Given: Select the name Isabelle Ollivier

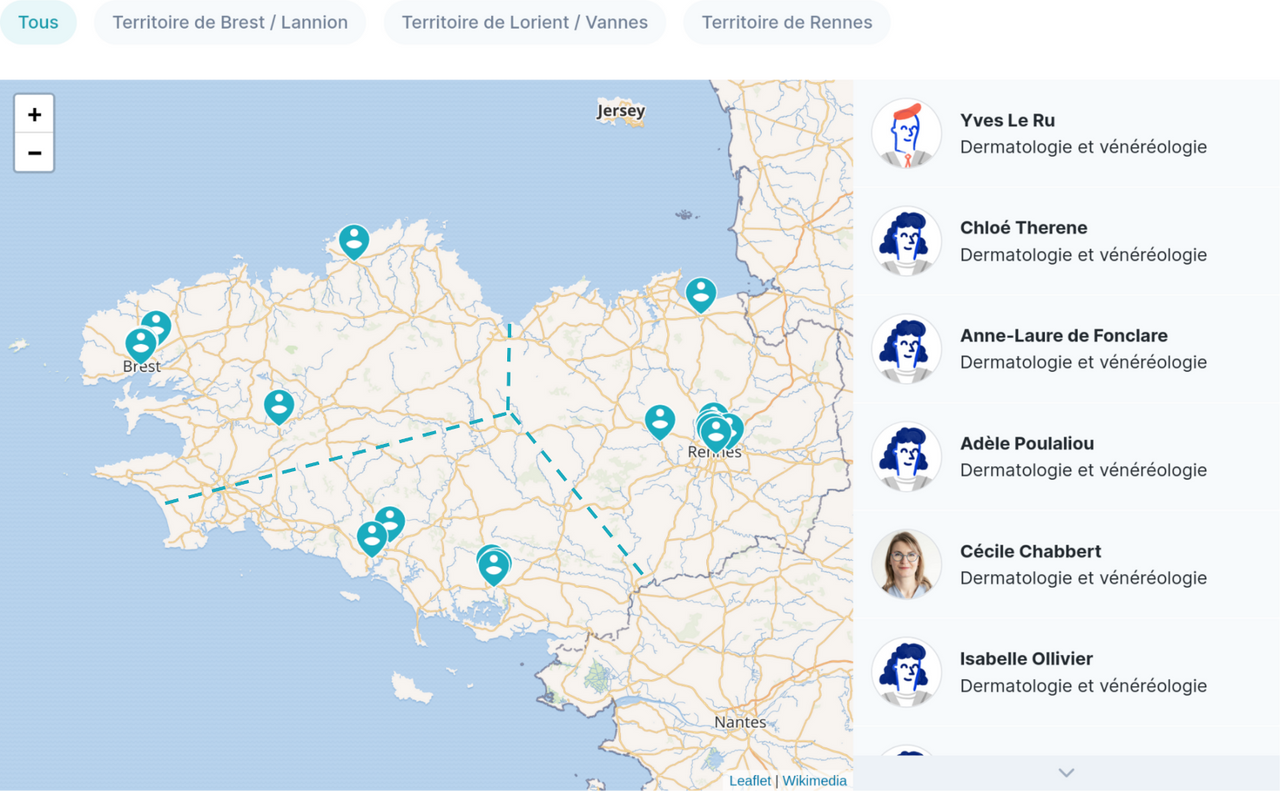Looking at the screenshot, I should (1026, 659).
